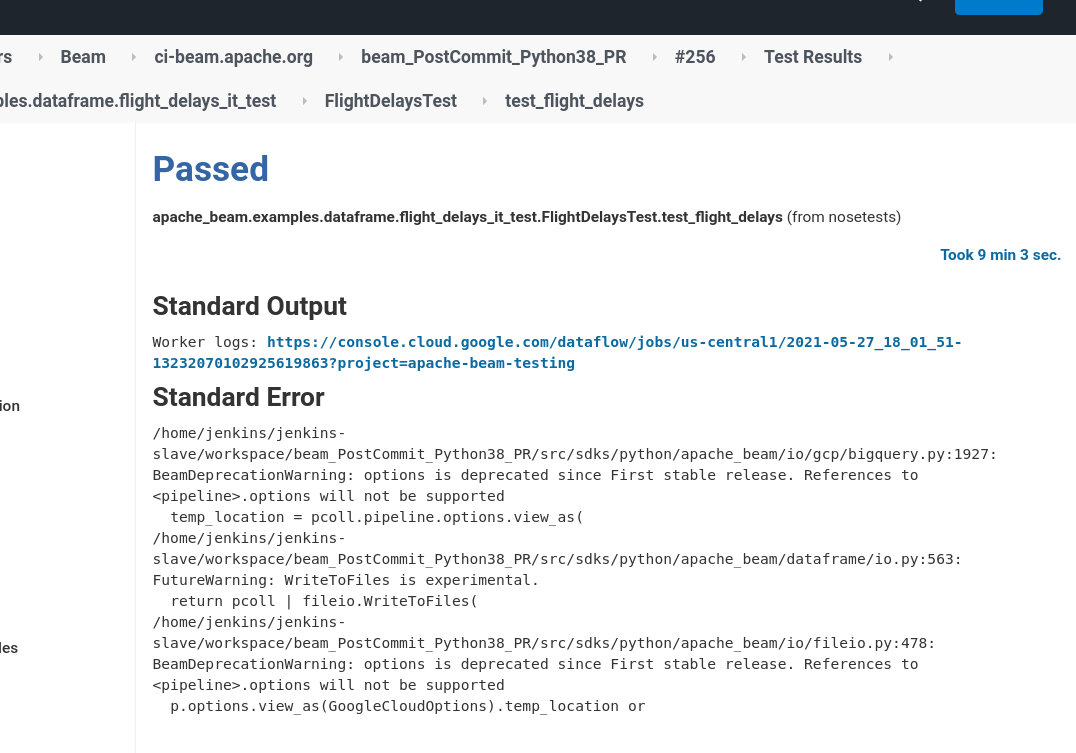Click the Standard Output heading
The image size is (1076, 753).
(x=249, y=306)
